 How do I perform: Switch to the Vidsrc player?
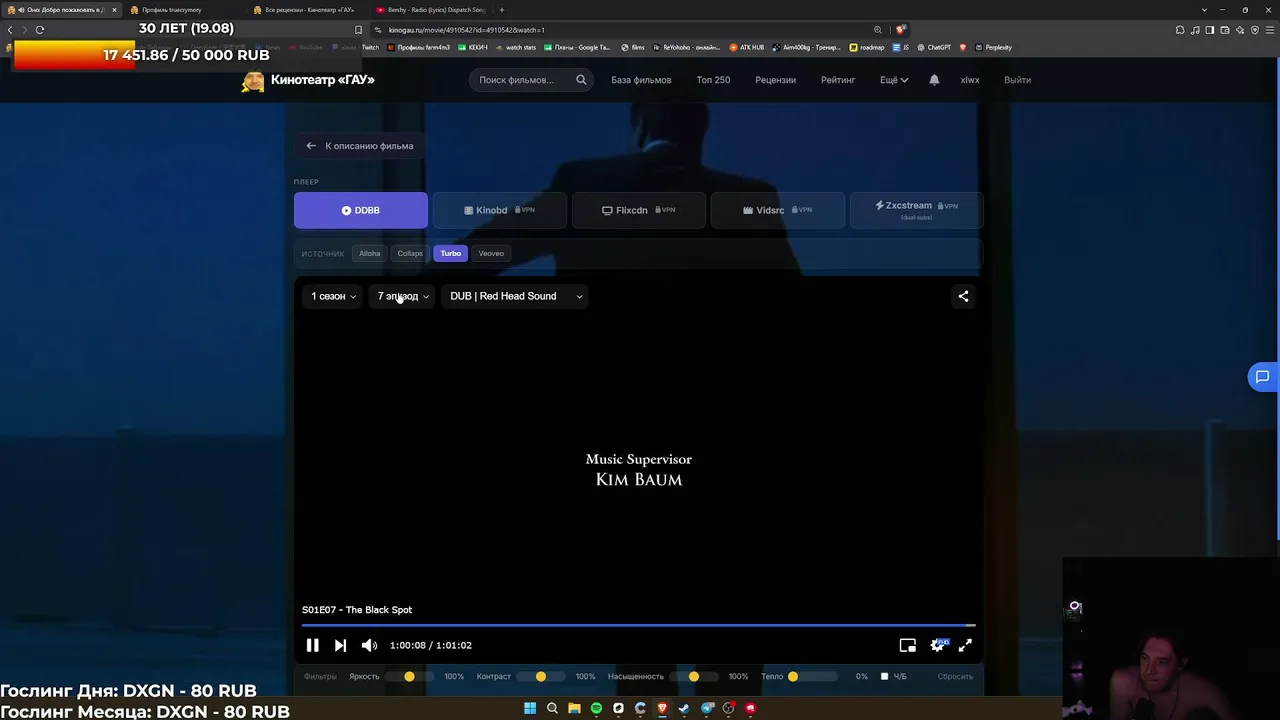point(778,210)
